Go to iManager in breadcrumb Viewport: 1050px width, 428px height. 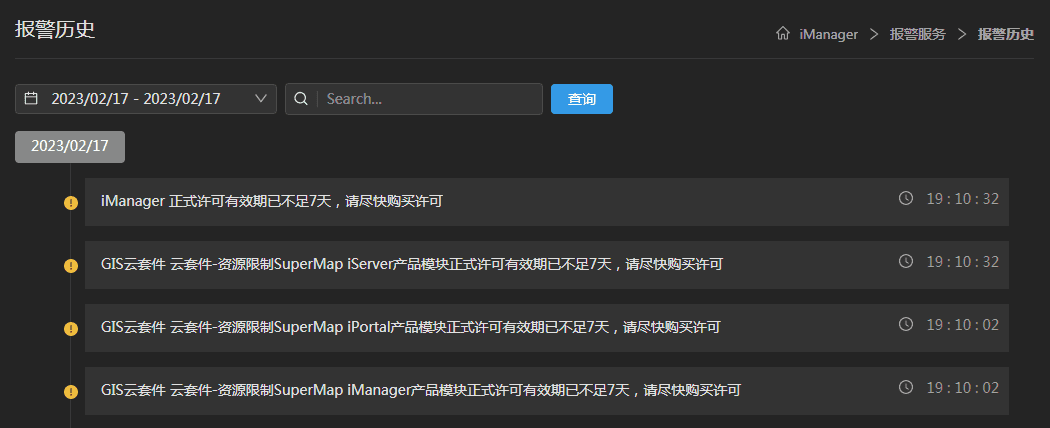coord(829,34)
